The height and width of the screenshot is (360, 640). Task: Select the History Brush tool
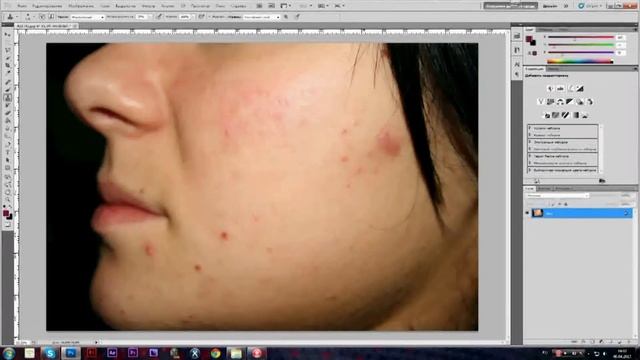[7, 105]
